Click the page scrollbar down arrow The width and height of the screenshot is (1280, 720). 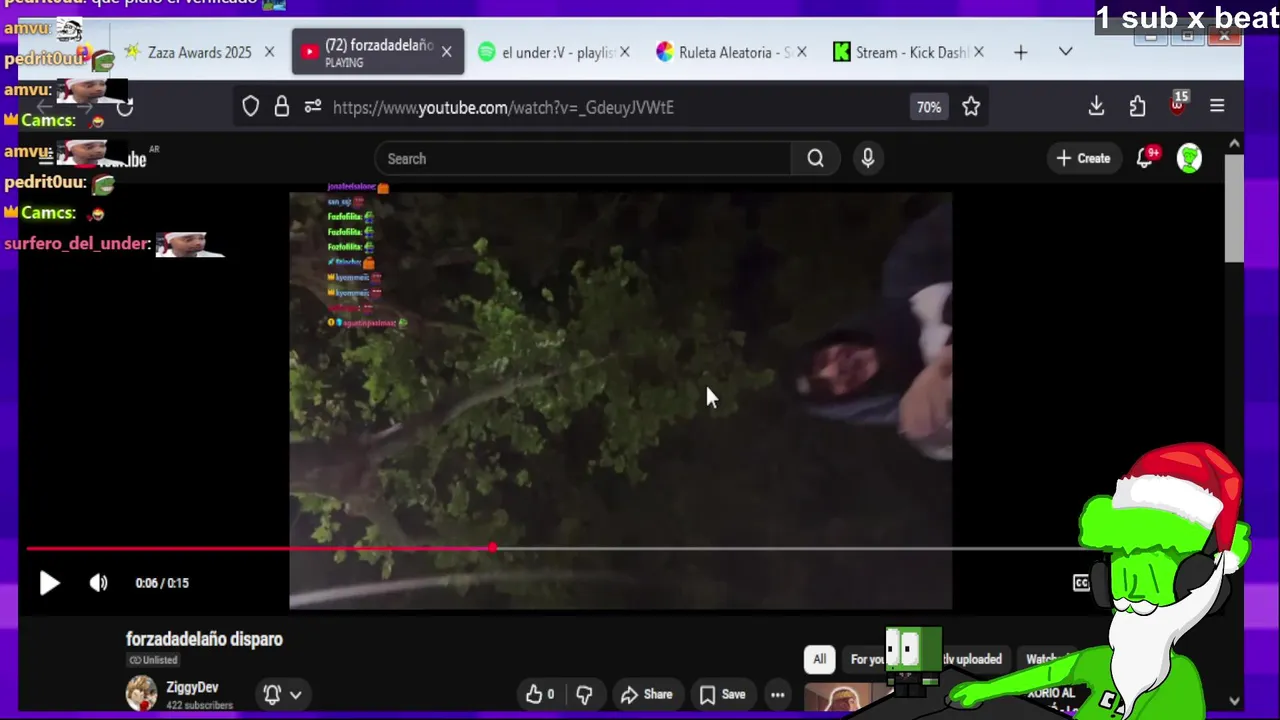pos(1234,701)
